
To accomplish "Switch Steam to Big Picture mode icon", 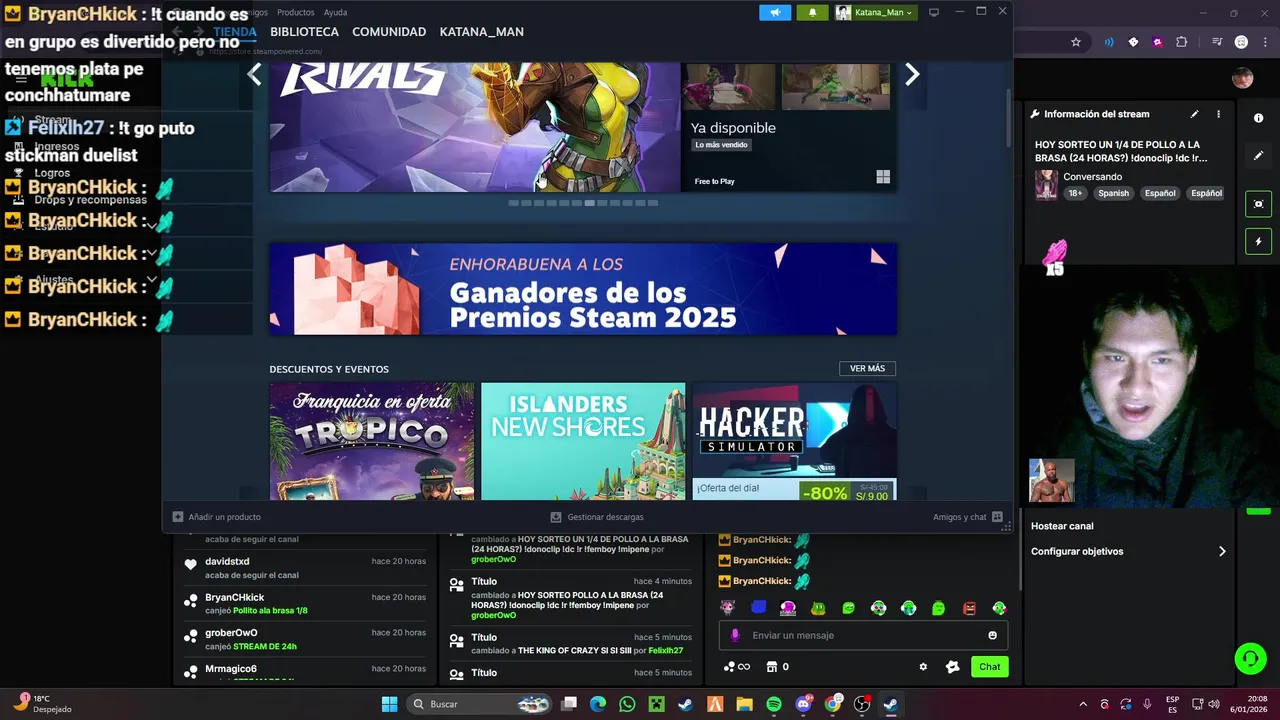I will [x=934, y=12].
